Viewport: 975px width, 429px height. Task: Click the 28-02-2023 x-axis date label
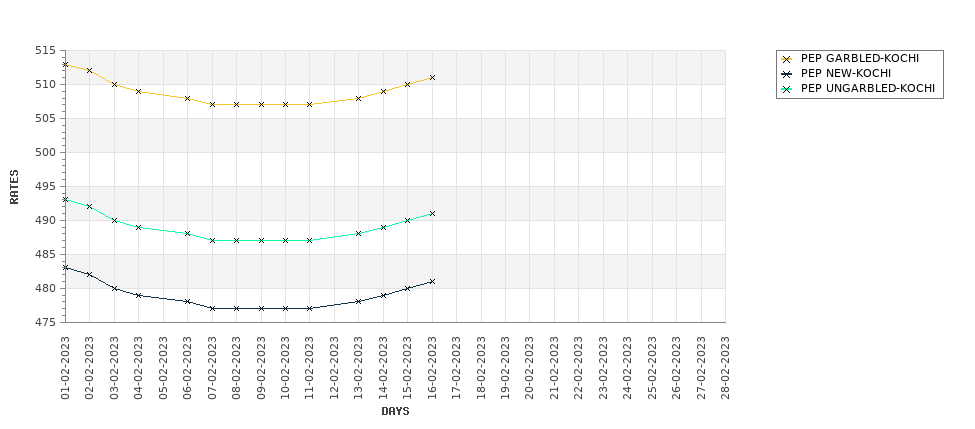[726, 367]
